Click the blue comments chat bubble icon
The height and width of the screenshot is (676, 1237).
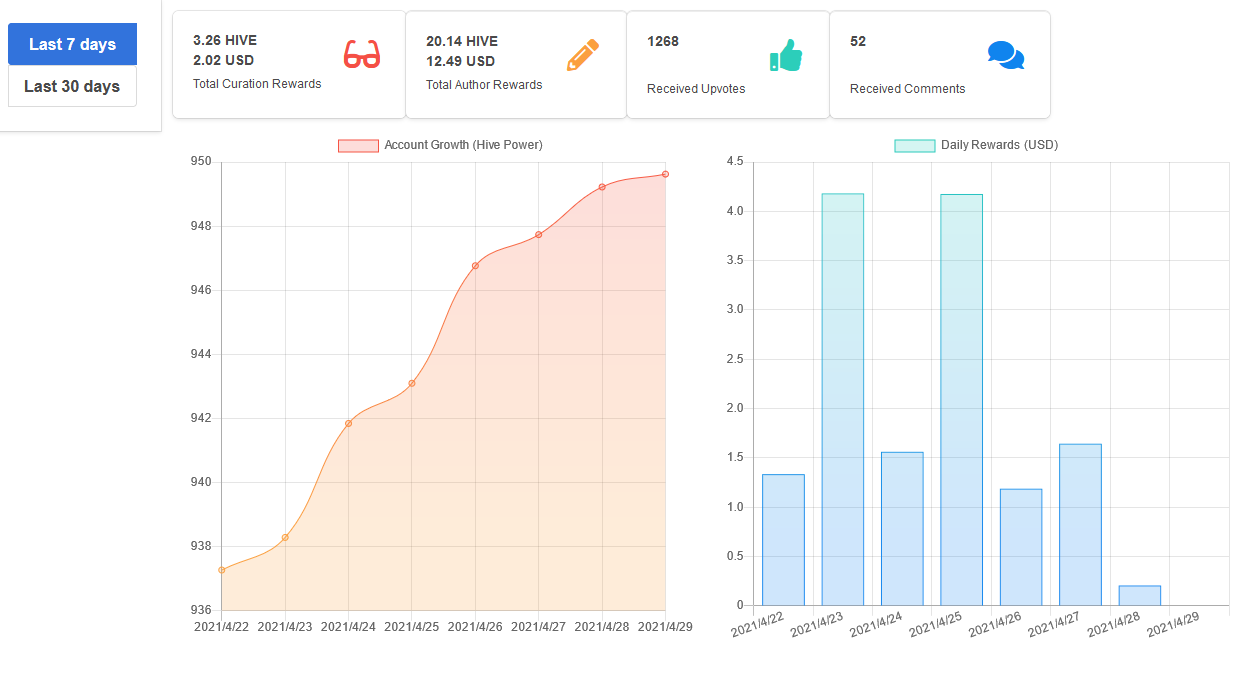tap(1006, 55)
